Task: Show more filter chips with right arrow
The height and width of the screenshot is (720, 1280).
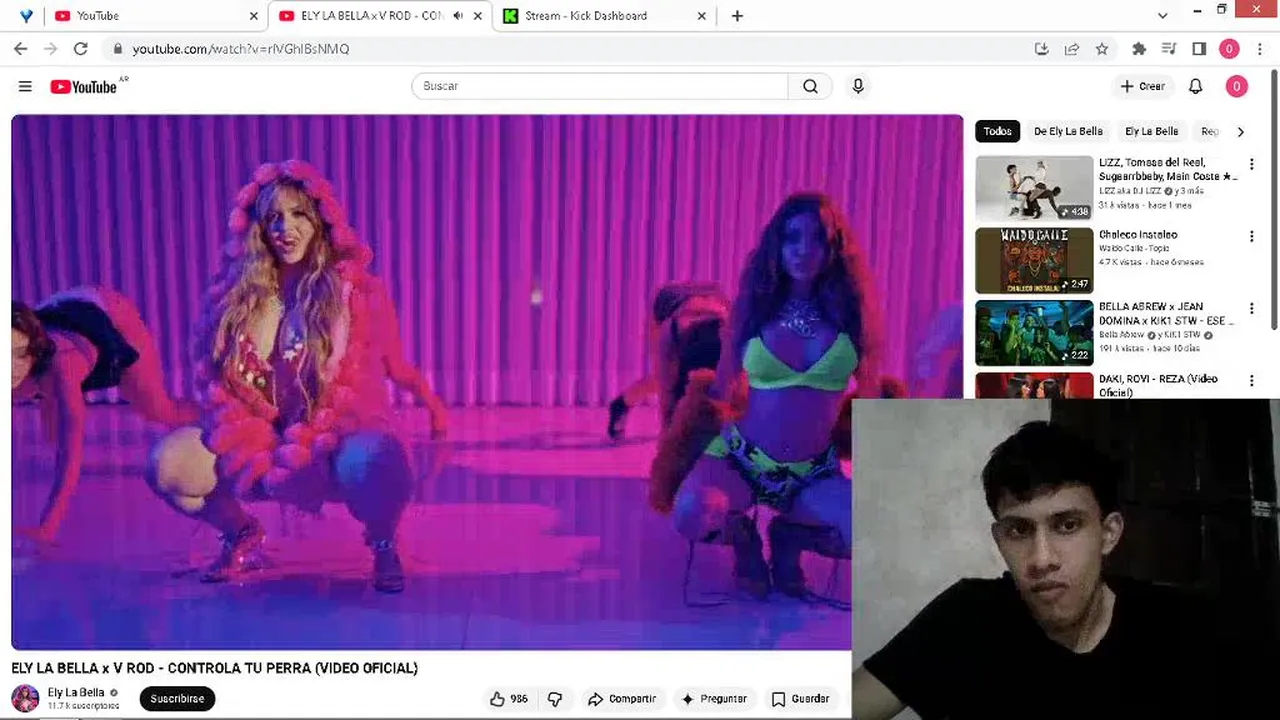Action: click(1240, 131)
